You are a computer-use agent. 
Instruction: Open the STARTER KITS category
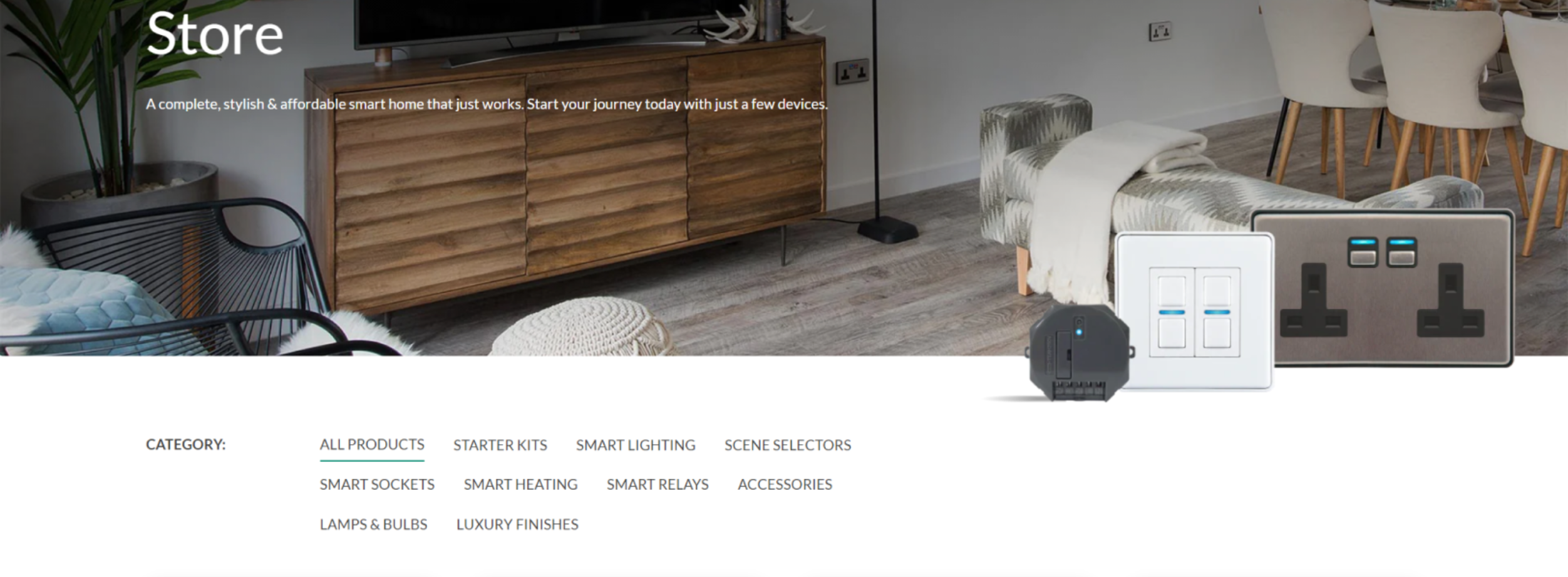(x=500, y=445)
